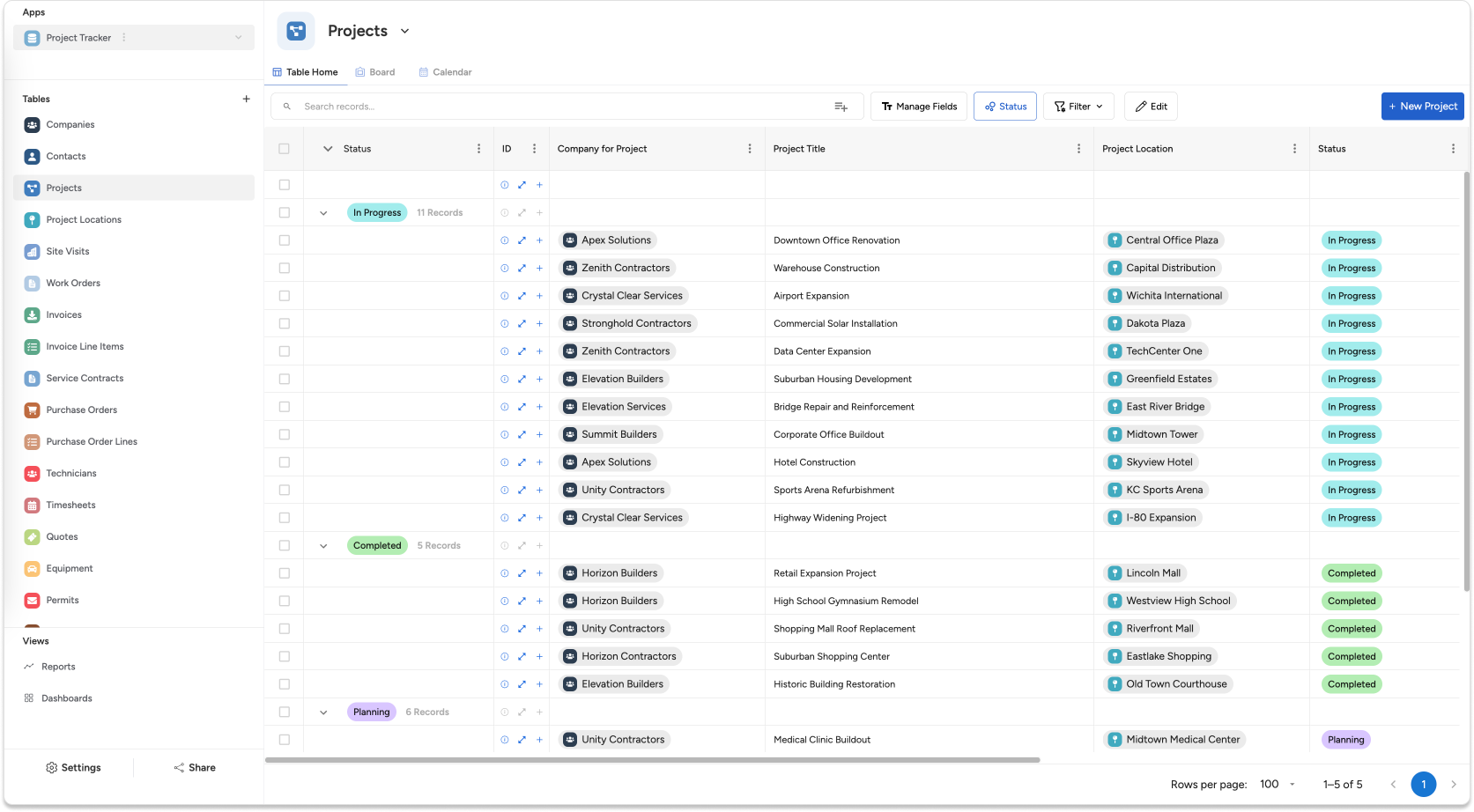The height and width of the screenshot is (812, 1474).
Task: Switch to the Table Home tab
Action: click(x=305, y=72)
